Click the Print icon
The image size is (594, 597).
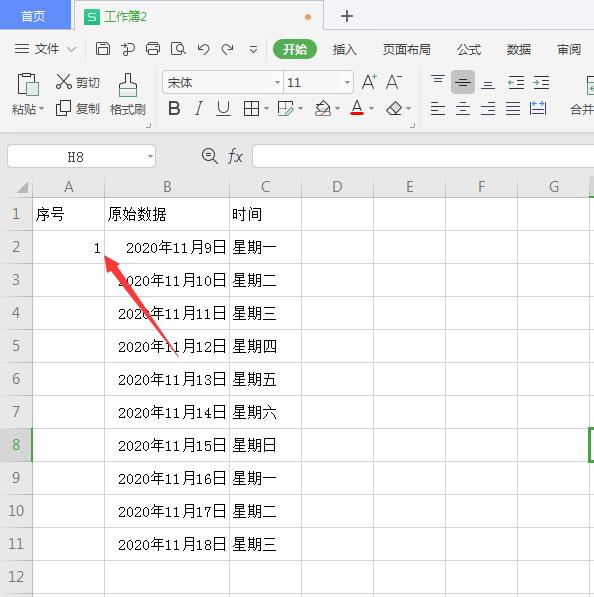153,49
